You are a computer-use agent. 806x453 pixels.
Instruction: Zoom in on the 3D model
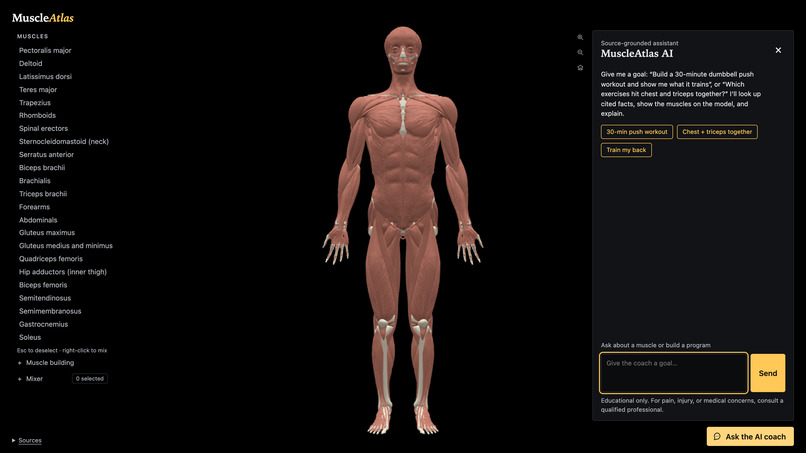pyautogui.click(x=580, y=37)
